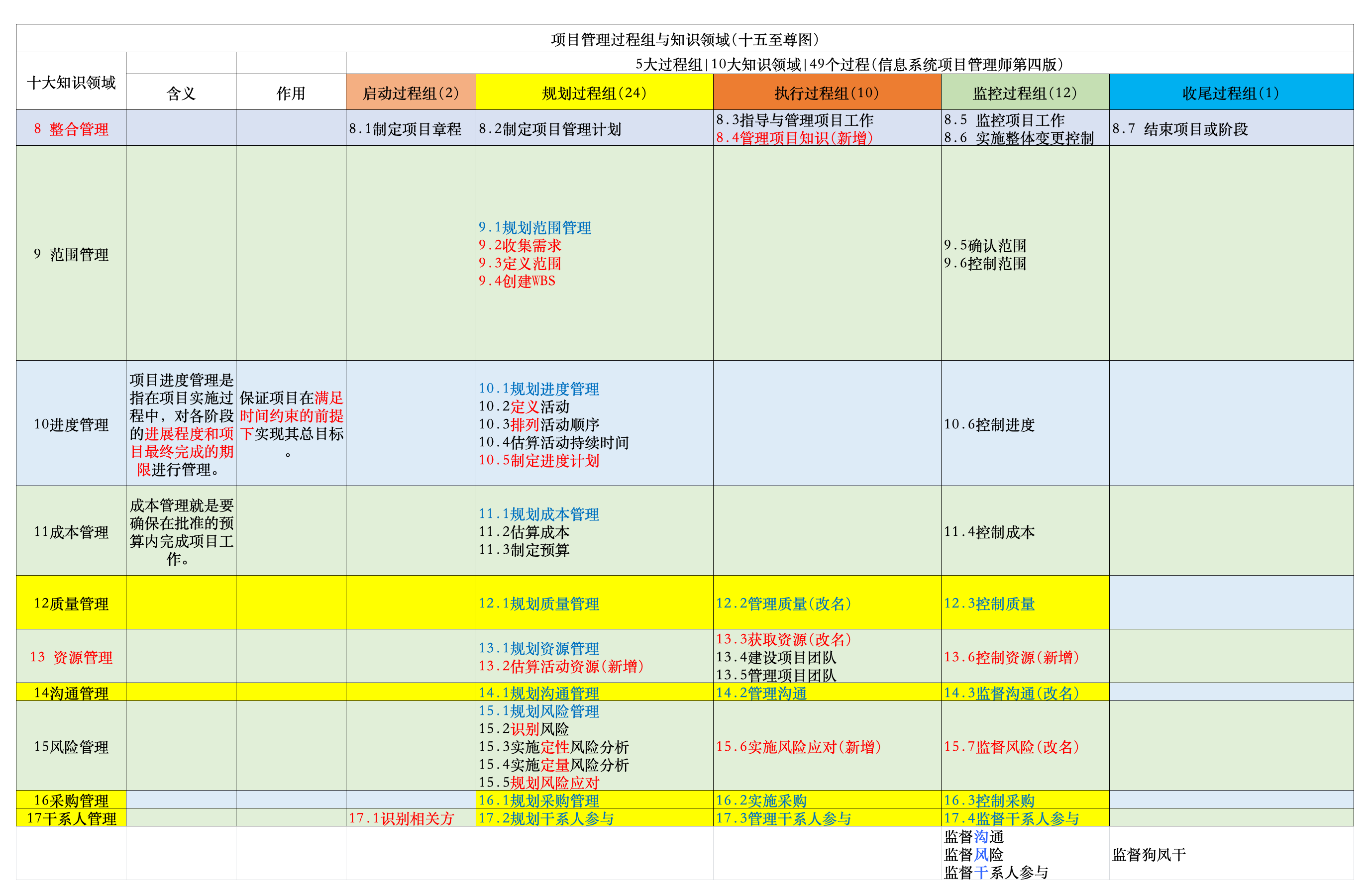Click the 12.2管理质量(改名) cell

tap(827, 602)
